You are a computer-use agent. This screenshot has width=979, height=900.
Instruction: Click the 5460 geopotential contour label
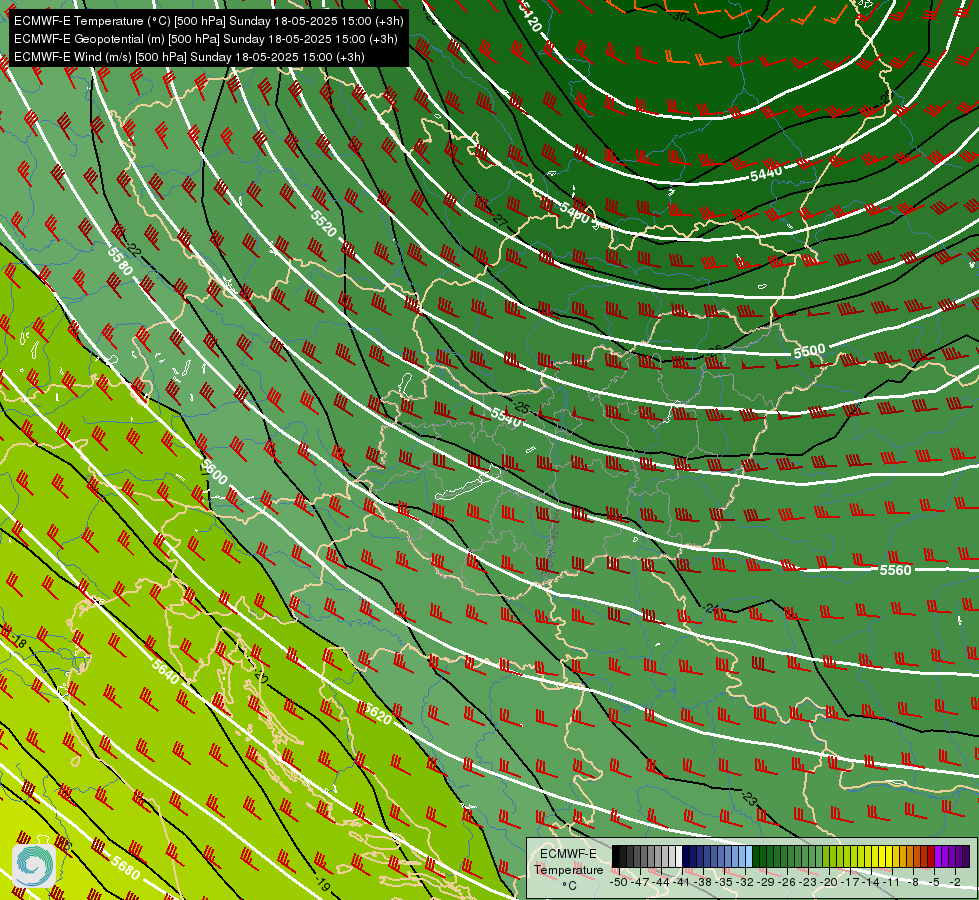[574, 213]
